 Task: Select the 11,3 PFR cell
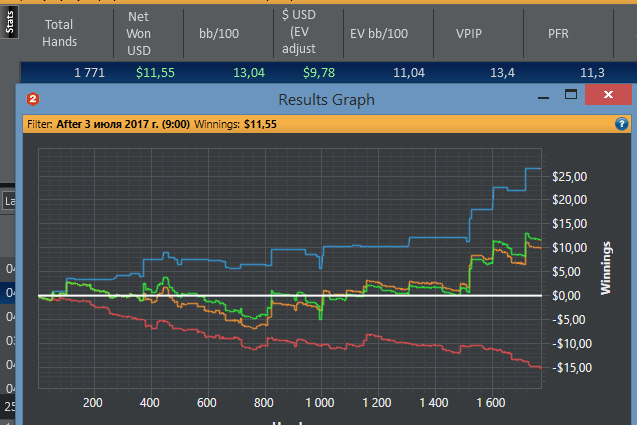point(592,73)
